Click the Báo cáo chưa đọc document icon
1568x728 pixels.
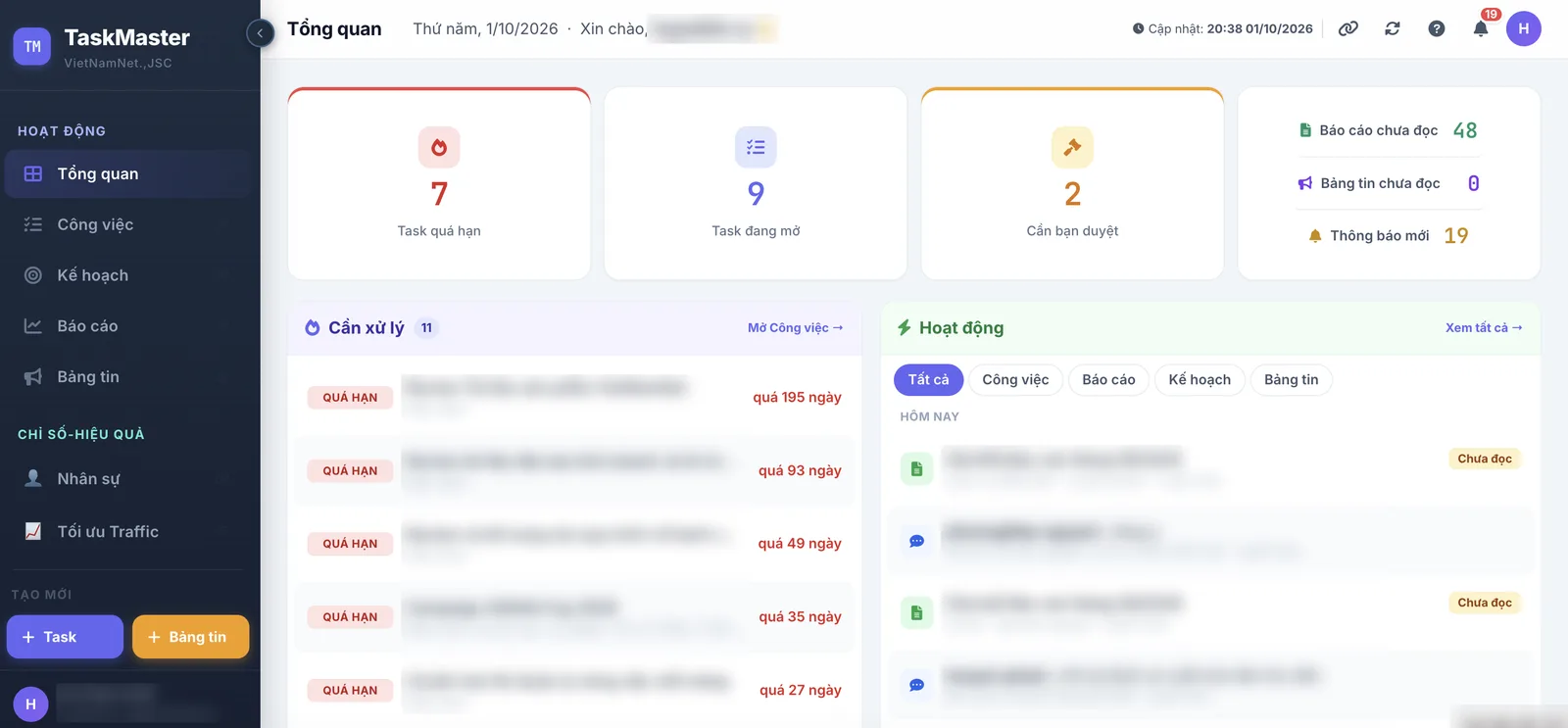1305,130
